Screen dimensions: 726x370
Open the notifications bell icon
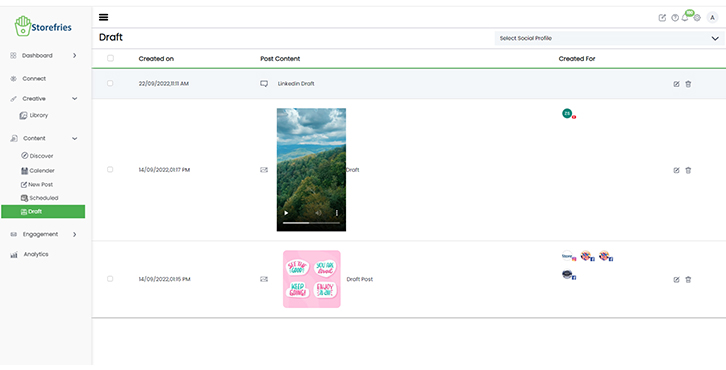point(685,18)
